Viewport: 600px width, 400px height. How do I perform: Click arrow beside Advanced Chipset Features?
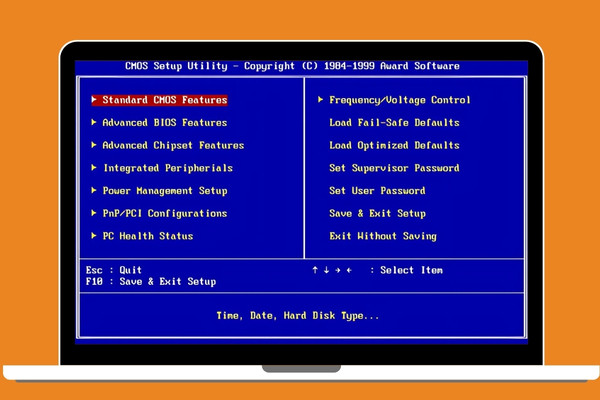[94, 145]
